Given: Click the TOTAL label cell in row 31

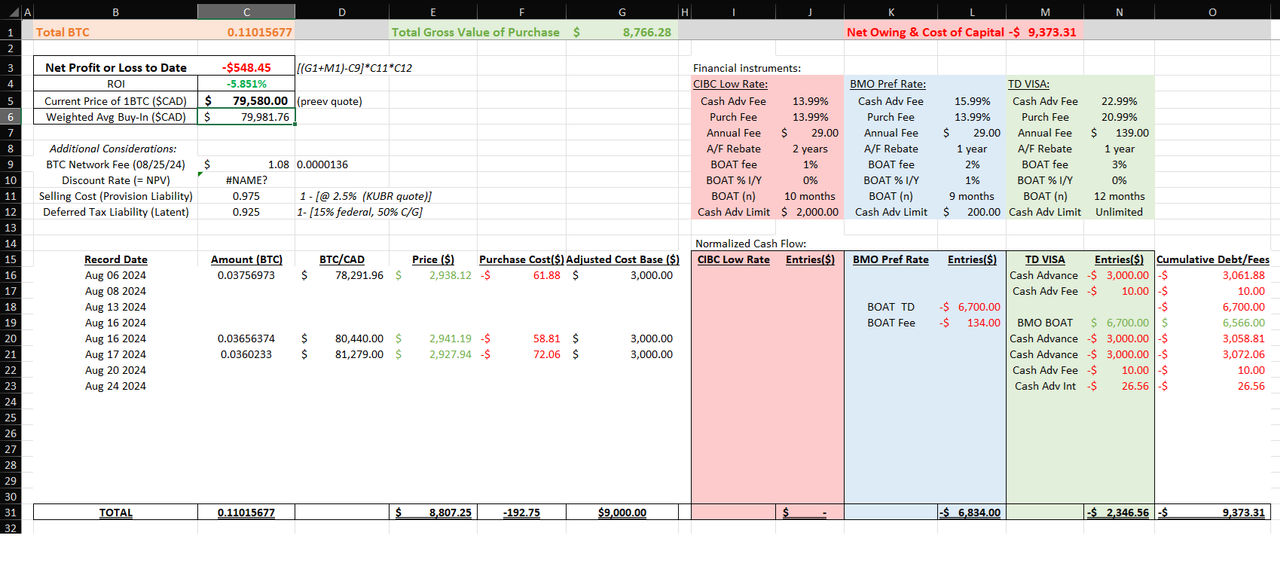Looking at the screenshot, I should 115,513.
